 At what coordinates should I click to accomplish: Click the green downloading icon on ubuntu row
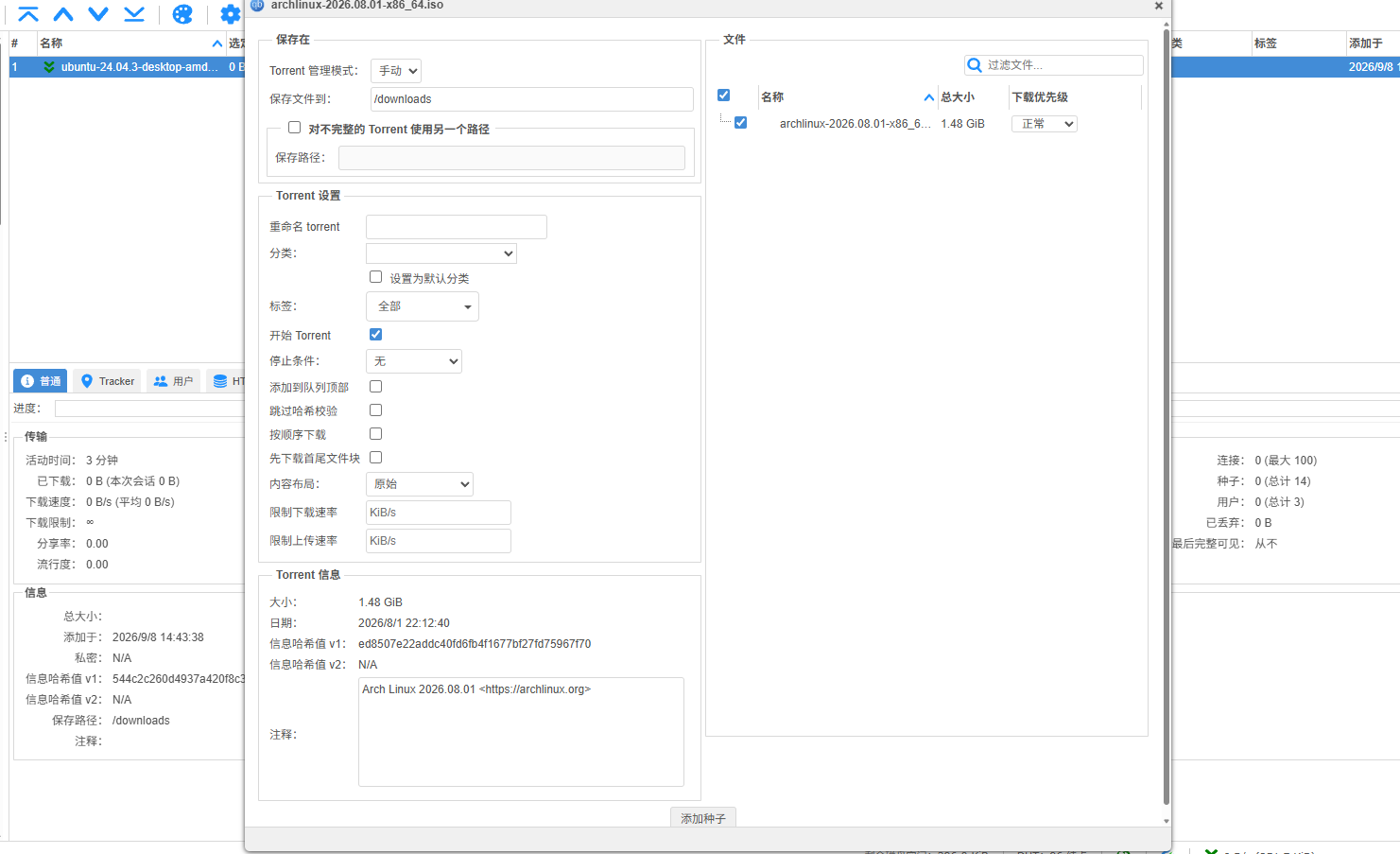point(49,67)
